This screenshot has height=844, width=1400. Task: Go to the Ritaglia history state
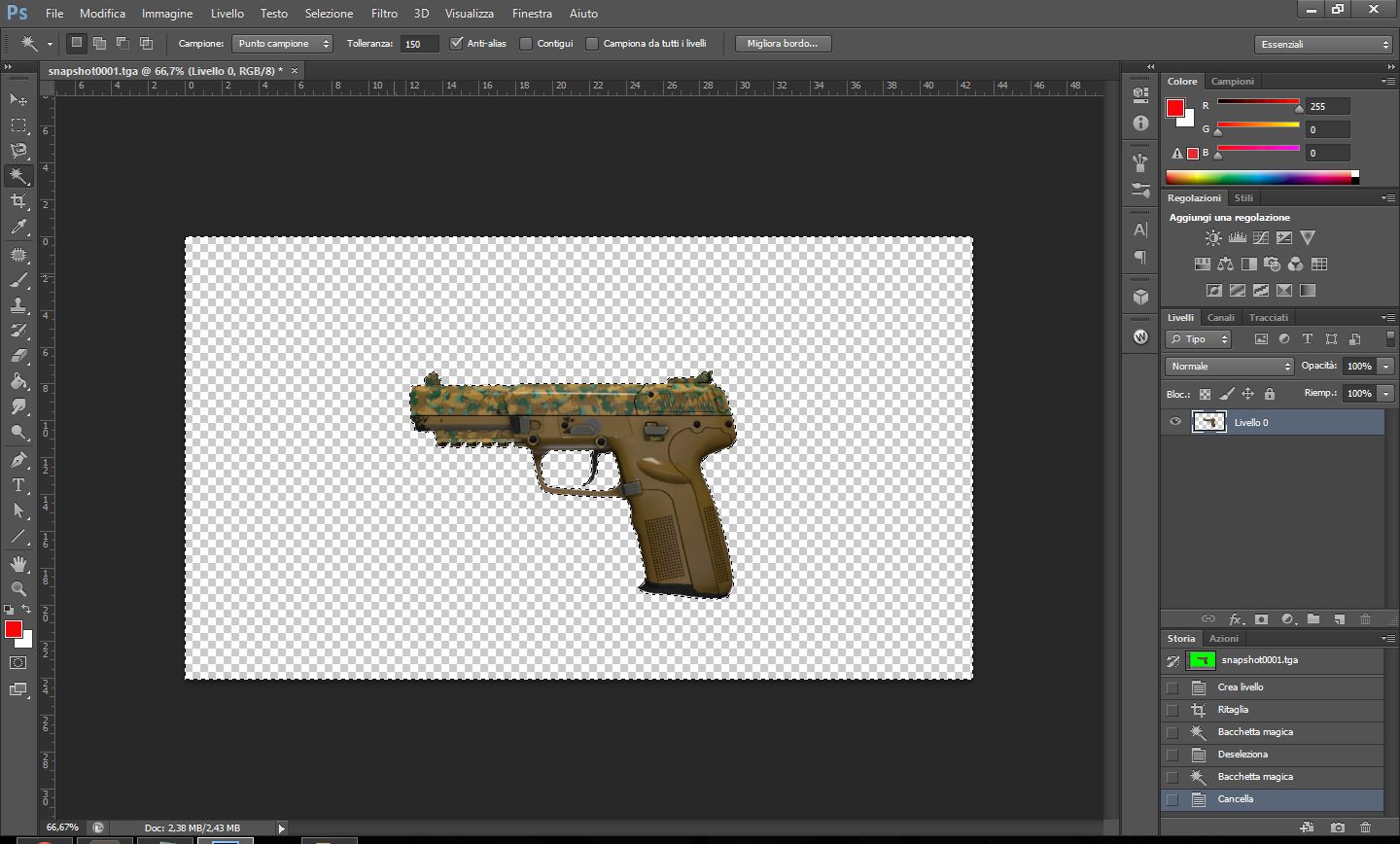point(1273,710)
